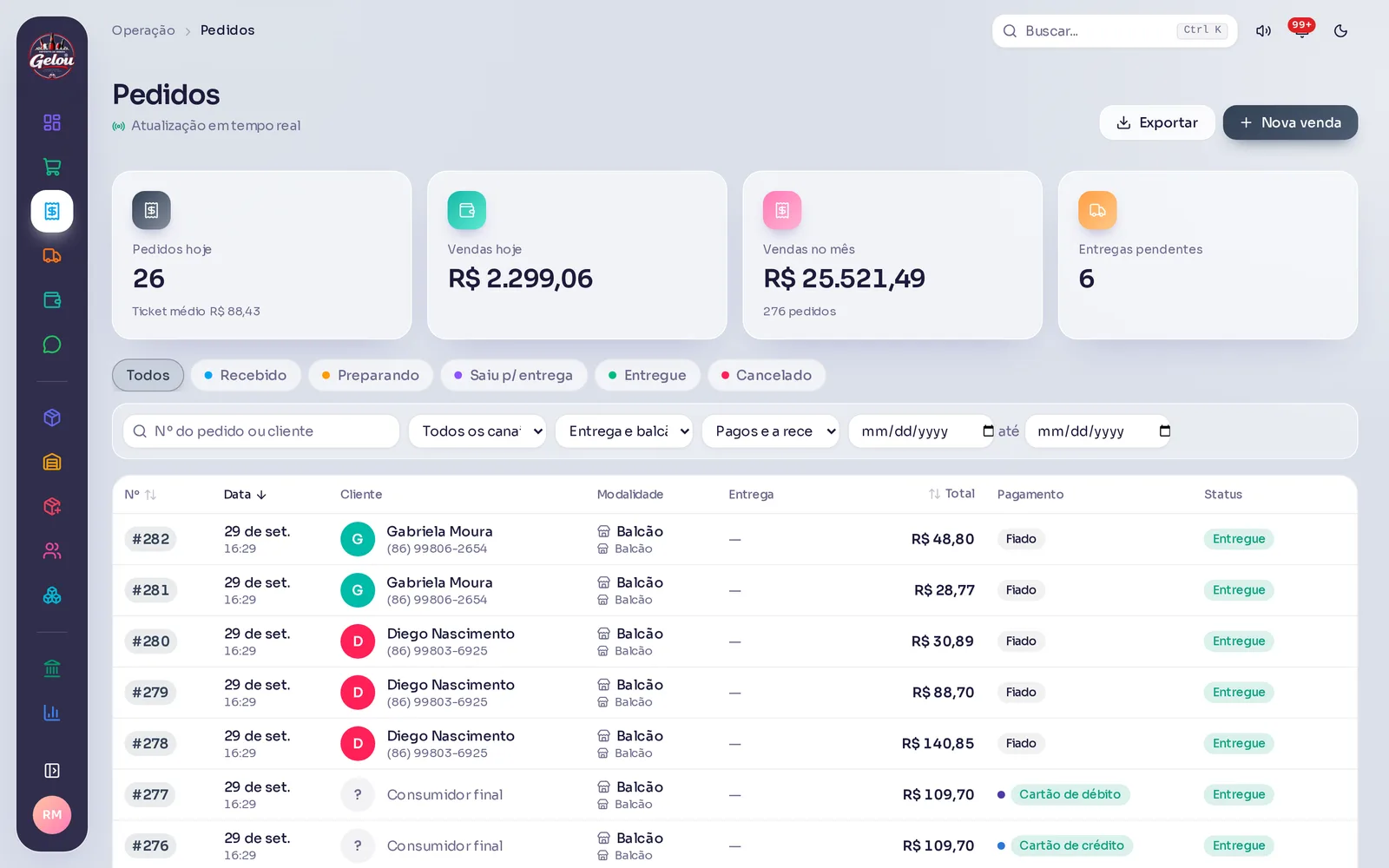1389x868 pixels.
Task: Sort table by Total column
Action: (x=951, y=494)
